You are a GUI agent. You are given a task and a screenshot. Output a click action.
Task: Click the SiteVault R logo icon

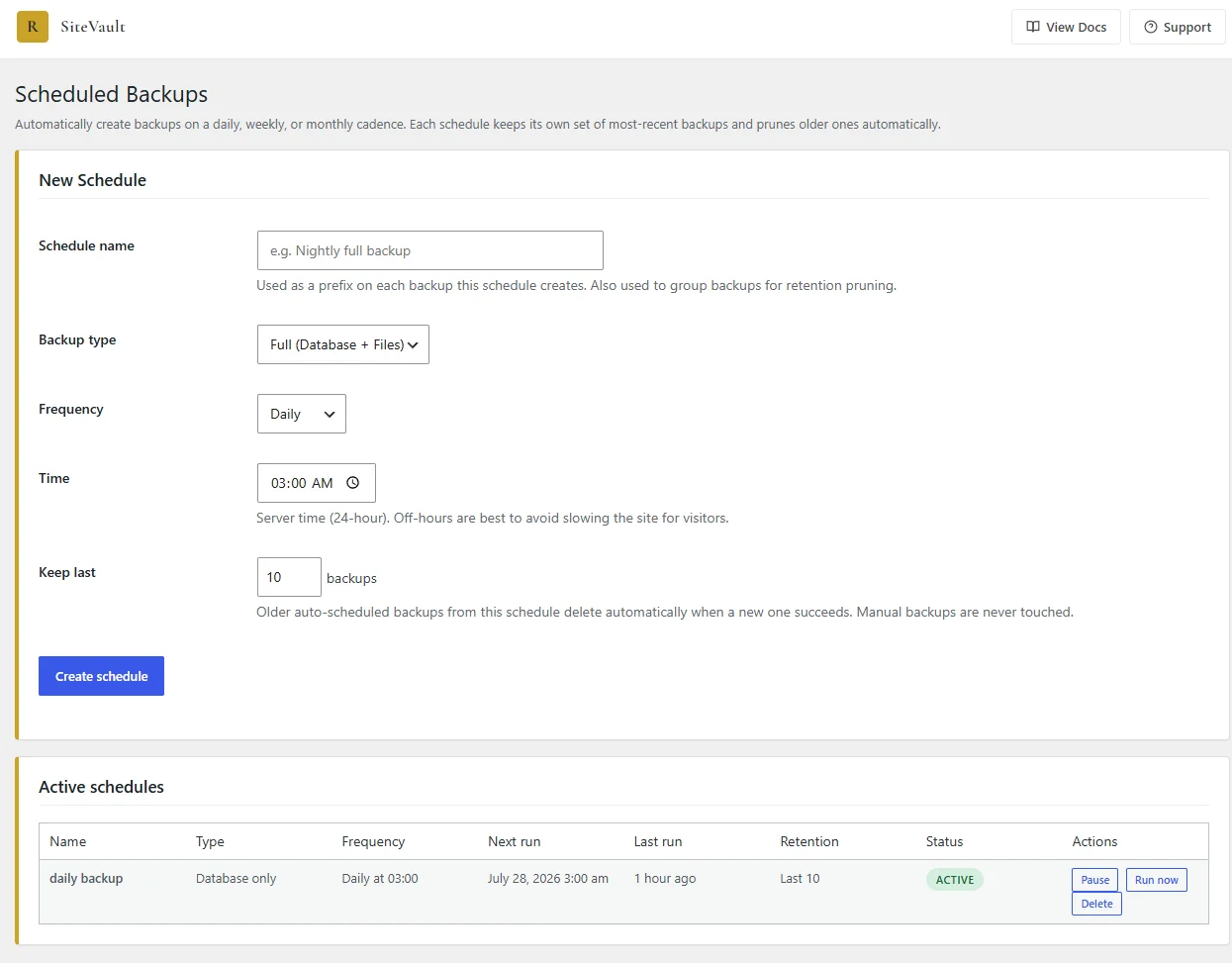click(33, 27)
